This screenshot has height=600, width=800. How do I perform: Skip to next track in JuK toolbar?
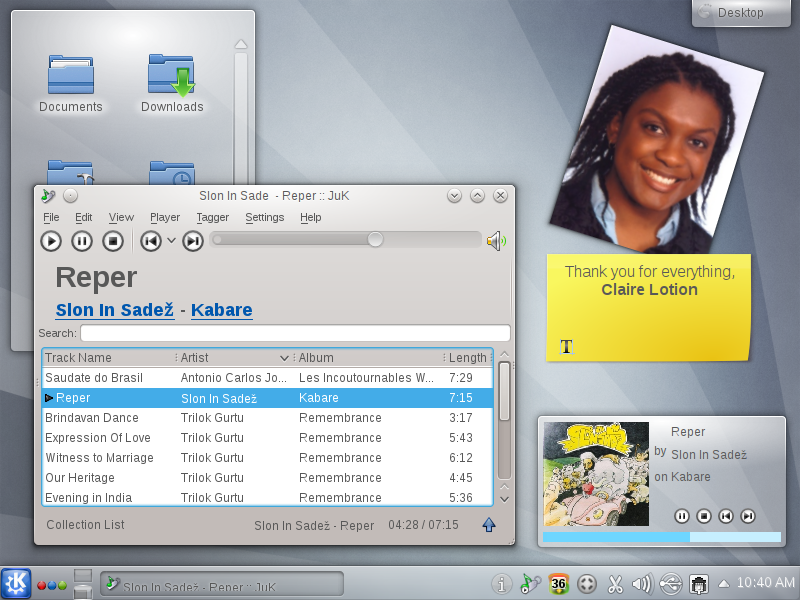tap(193, 241)
